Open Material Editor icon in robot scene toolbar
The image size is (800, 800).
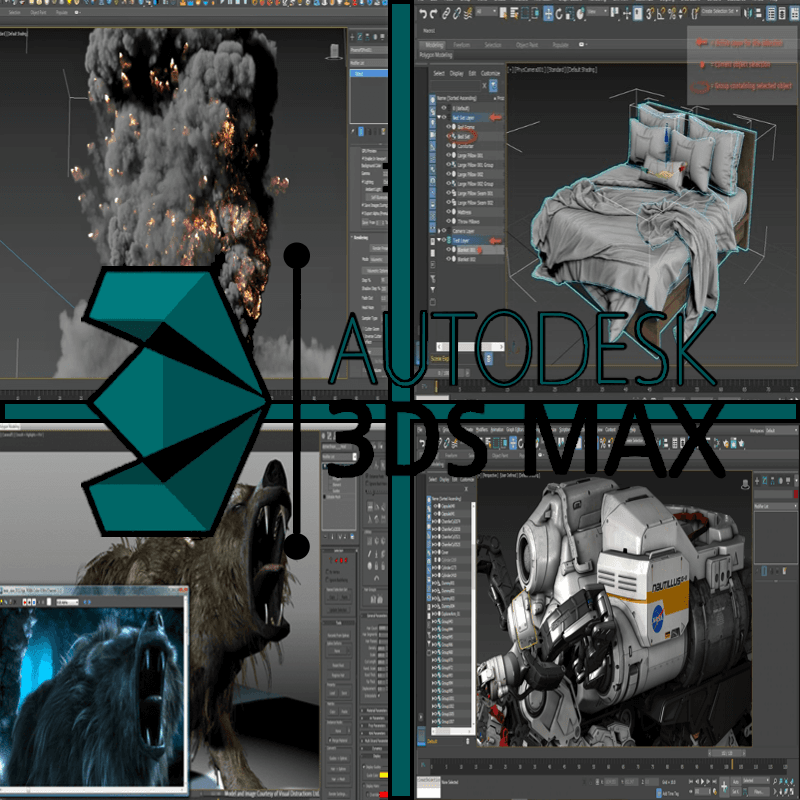(717, 443)
